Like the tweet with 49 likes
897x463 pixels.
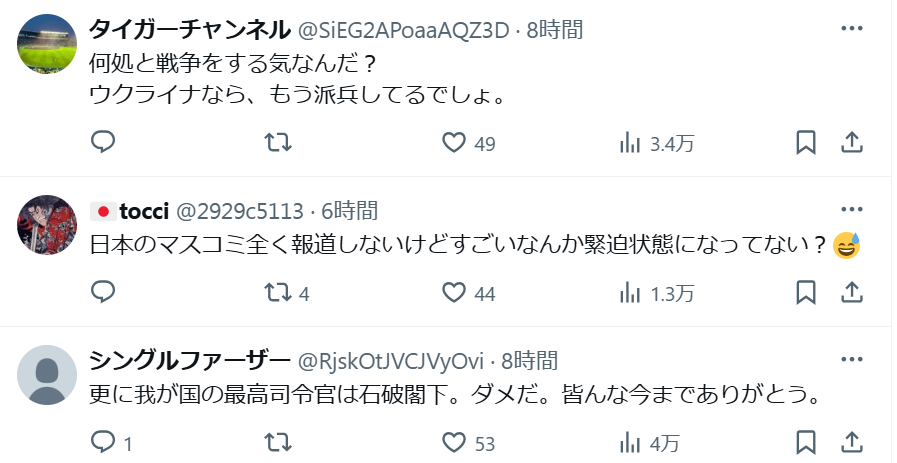(x=469, y=143)
